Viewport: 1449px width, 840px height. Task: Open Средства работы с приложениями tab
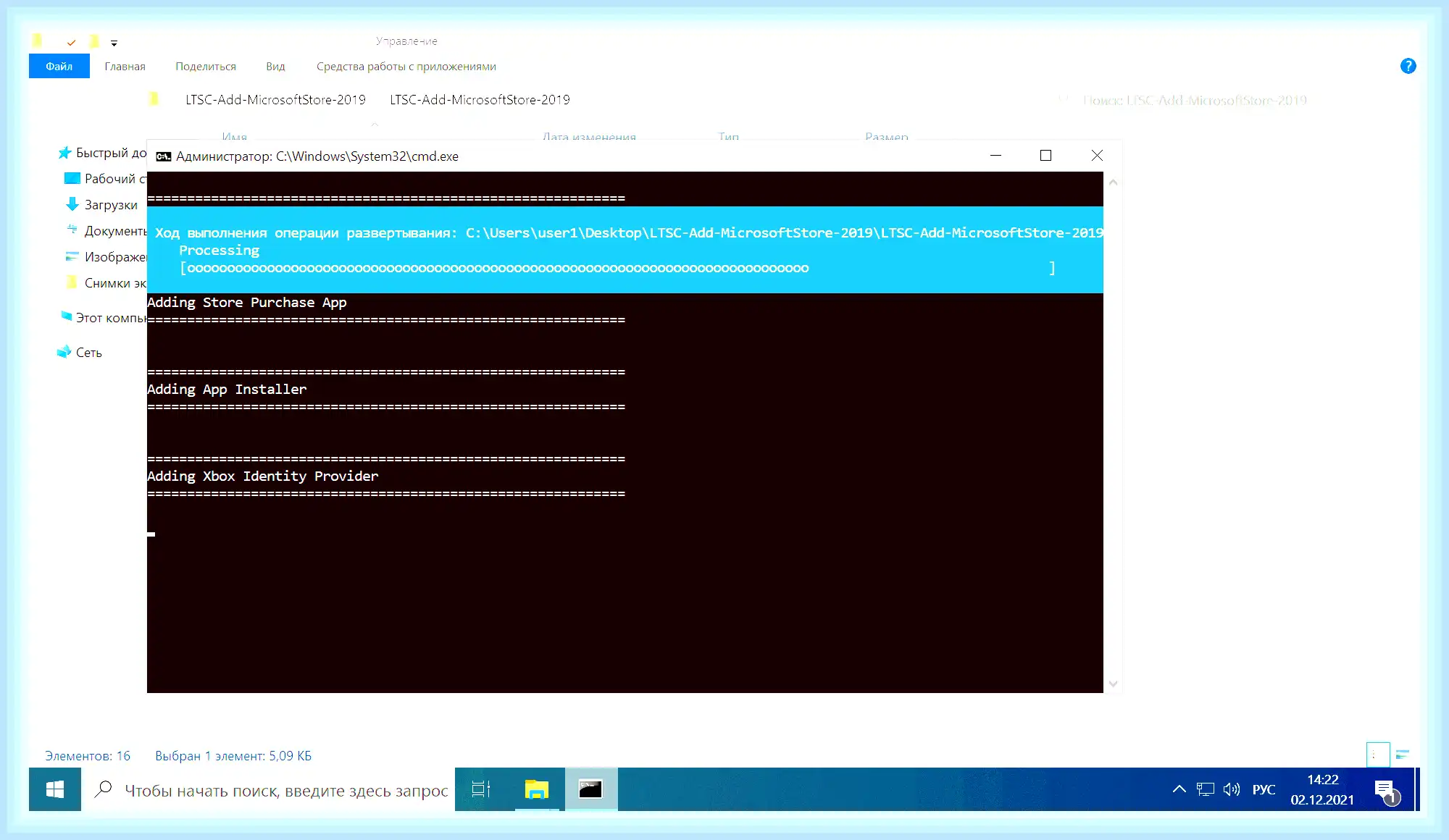coord(406,66)
